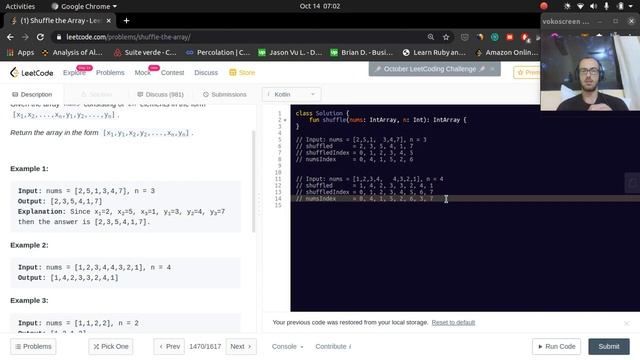Expand the Console panel
640x360 pixels.
288,347
